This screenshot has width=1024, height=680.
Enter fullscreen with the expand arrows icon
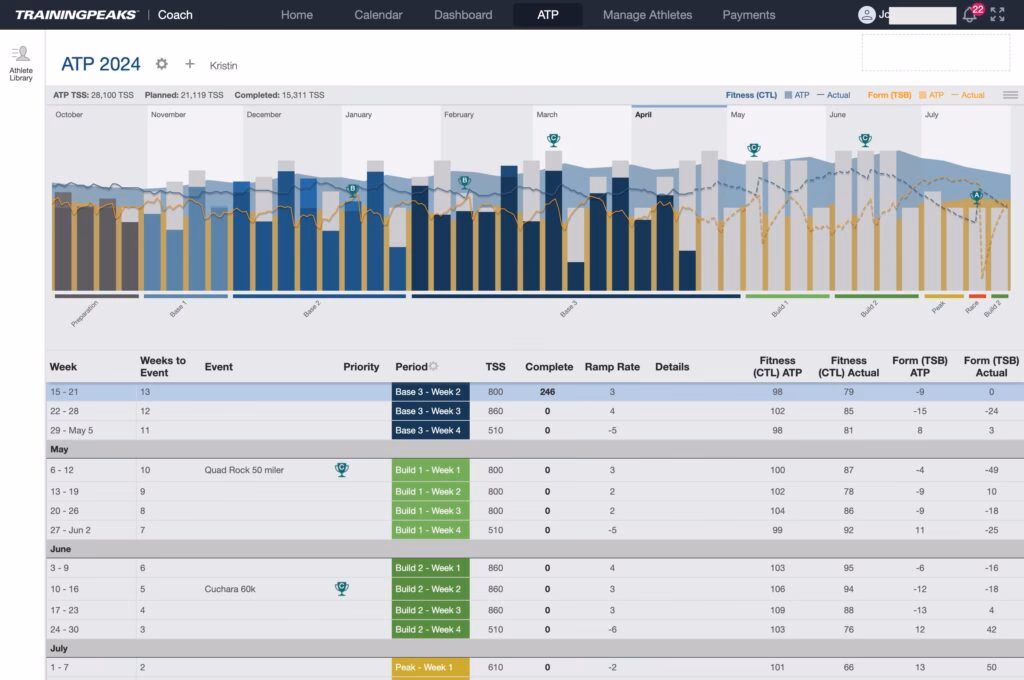(998, 15)
